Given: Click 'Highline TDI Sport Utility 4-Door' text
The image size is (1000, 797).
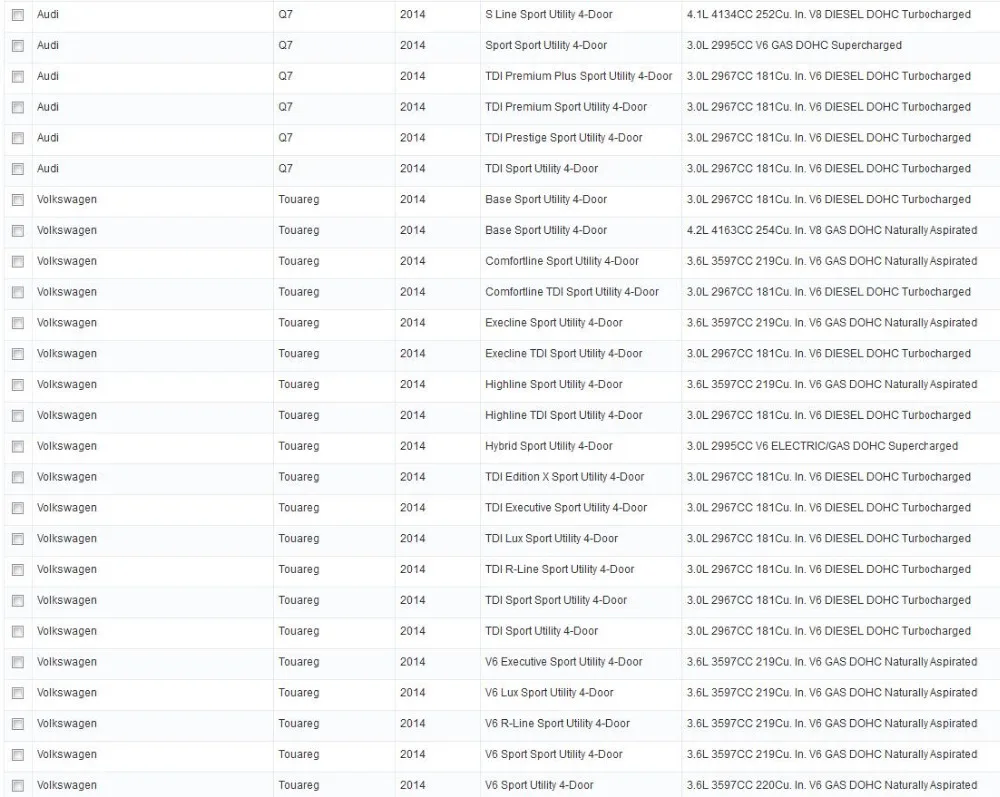Looking at the screenshot, I should pyautogui.click(x=564, y=415).
